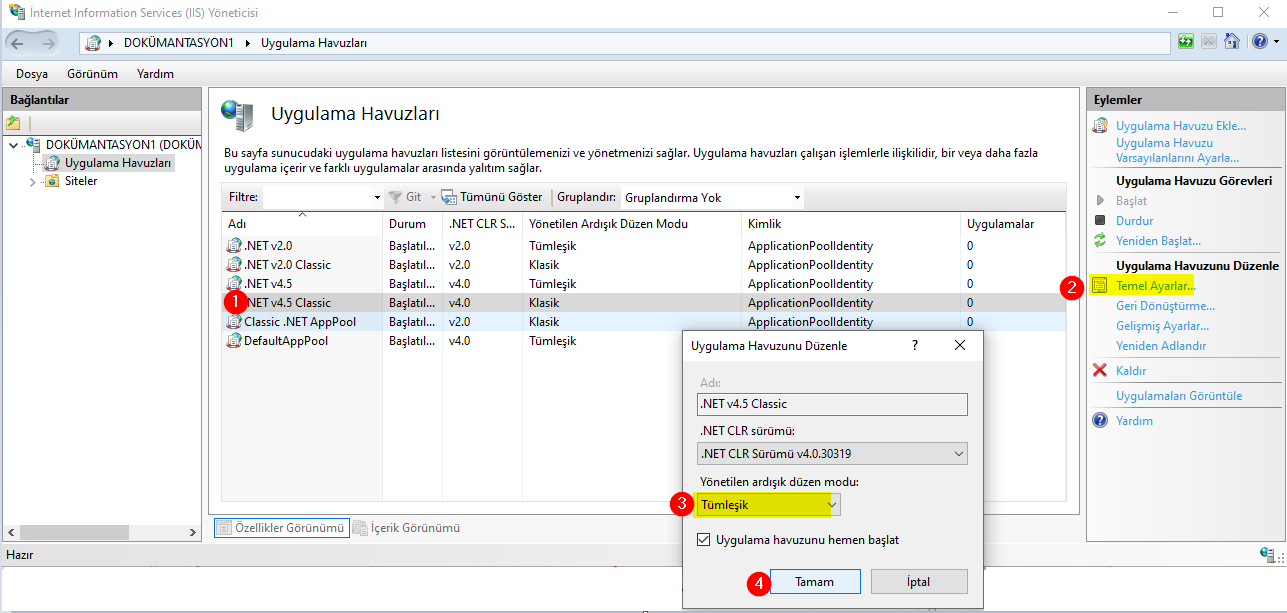Click the .NET v2.0 pool icon
Image resolution: width=1287 pixels, height=613 pixels.
point(235,246)
